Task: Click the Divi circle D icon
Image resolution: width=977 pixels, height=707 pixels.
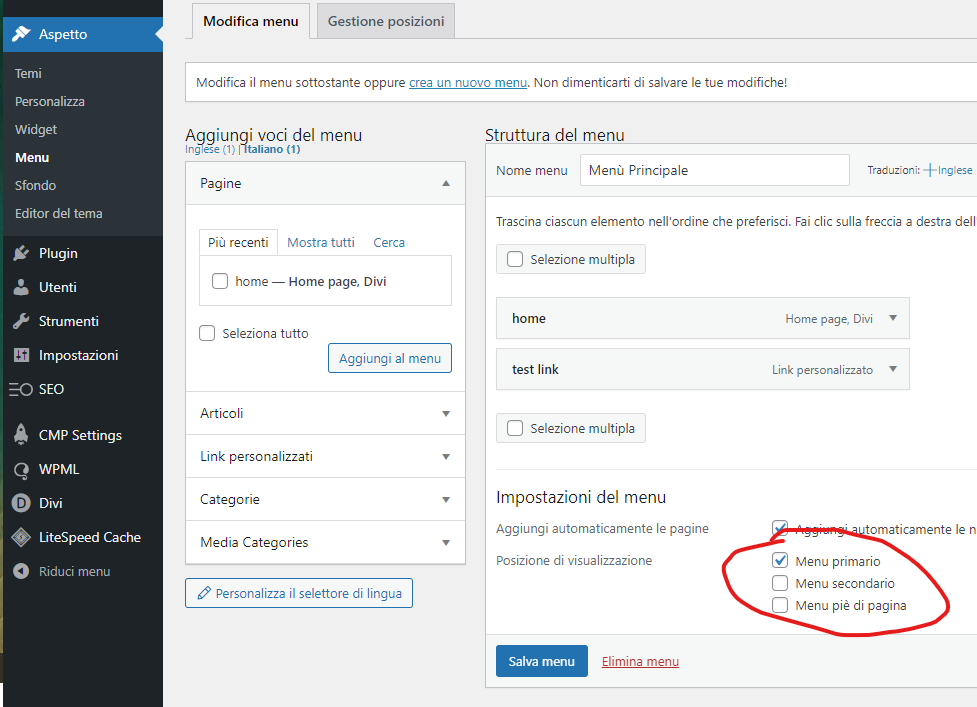Action: click(21, 503)
